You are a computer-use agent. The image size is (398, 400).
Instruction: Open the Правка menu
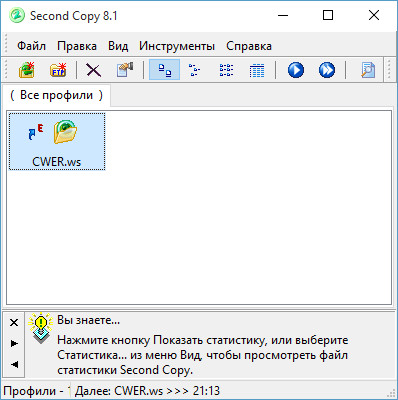[77, 46]
